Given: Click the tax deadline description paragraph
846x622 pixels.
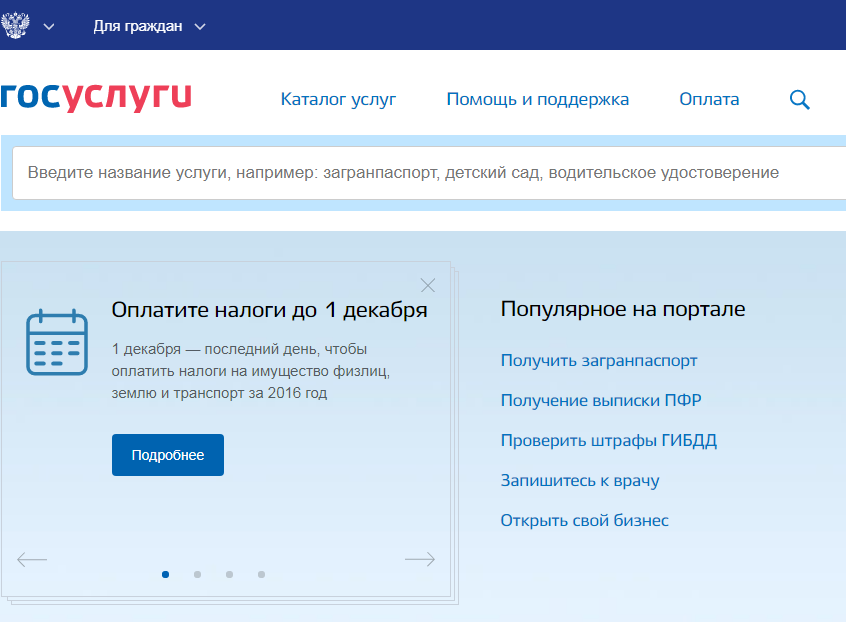Looking at the screenshot, I should click(251, 371).
